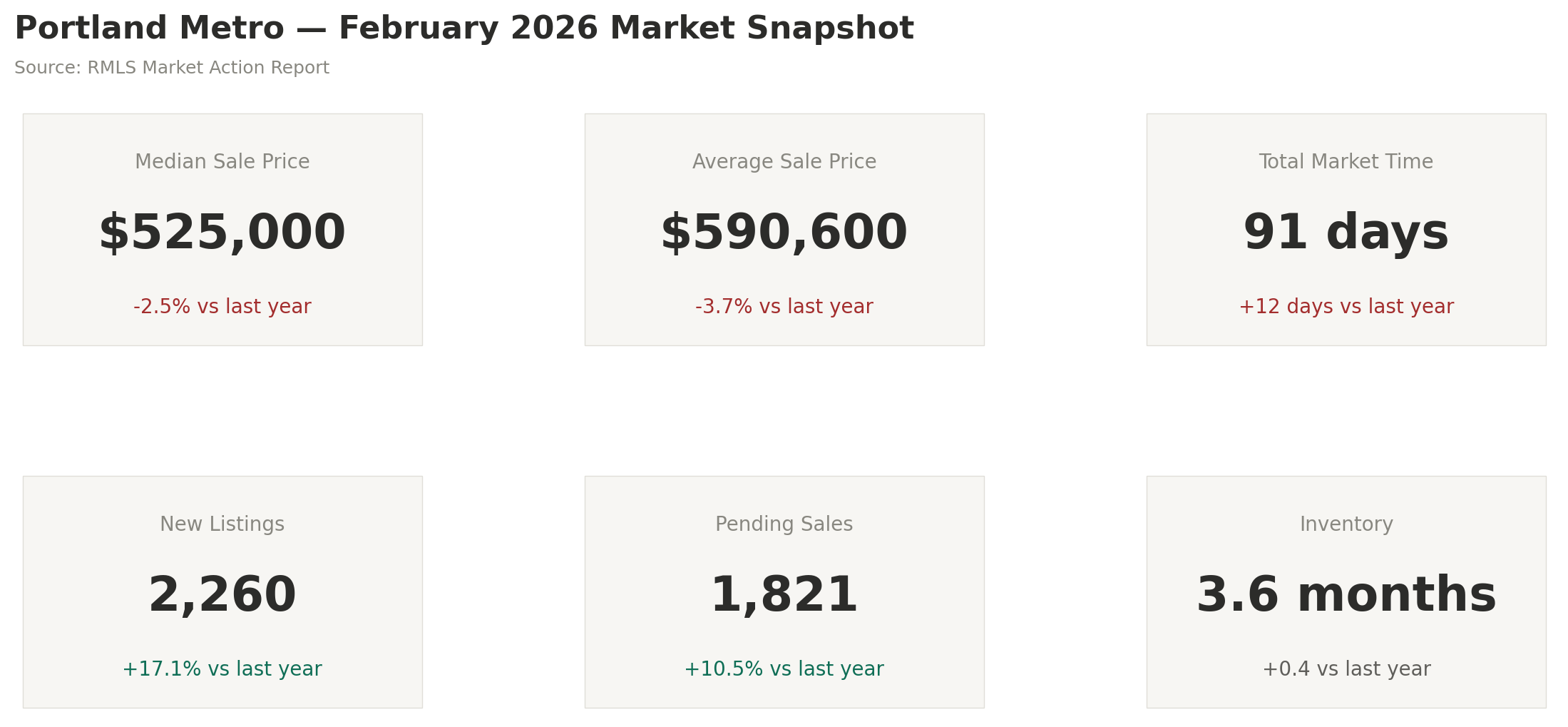
Task: Click +12 days vs last year text
Action: (x=1346, y=307)
